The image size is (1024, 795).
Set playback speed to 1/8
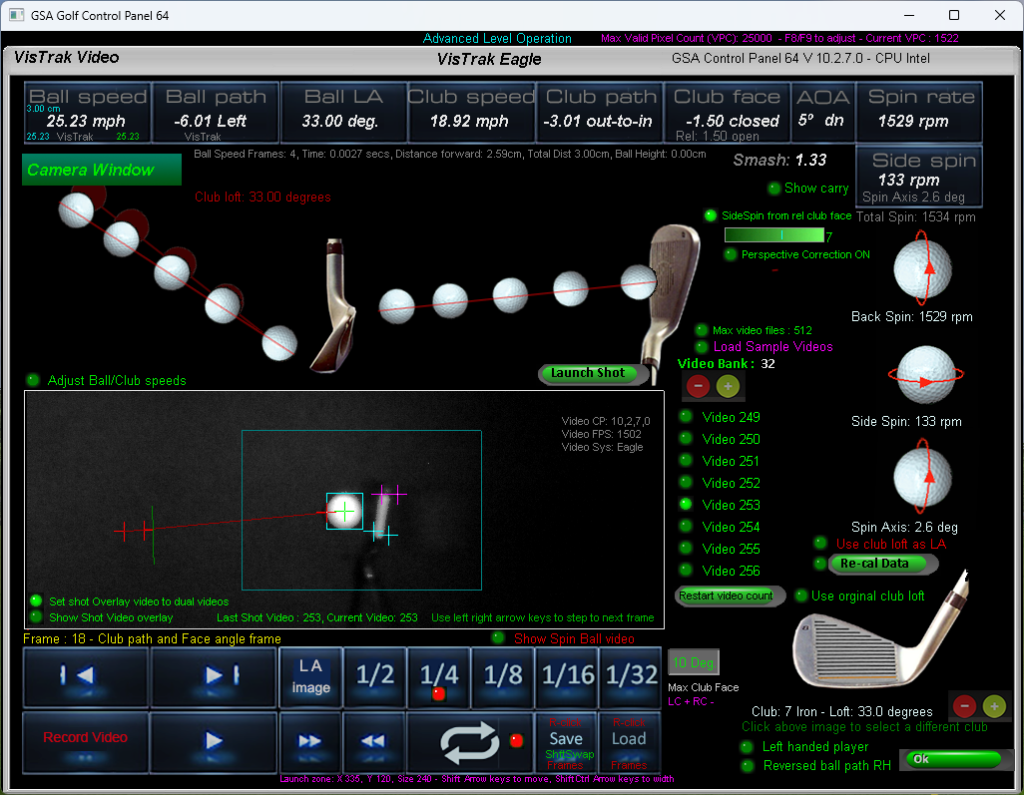point(503,677)
